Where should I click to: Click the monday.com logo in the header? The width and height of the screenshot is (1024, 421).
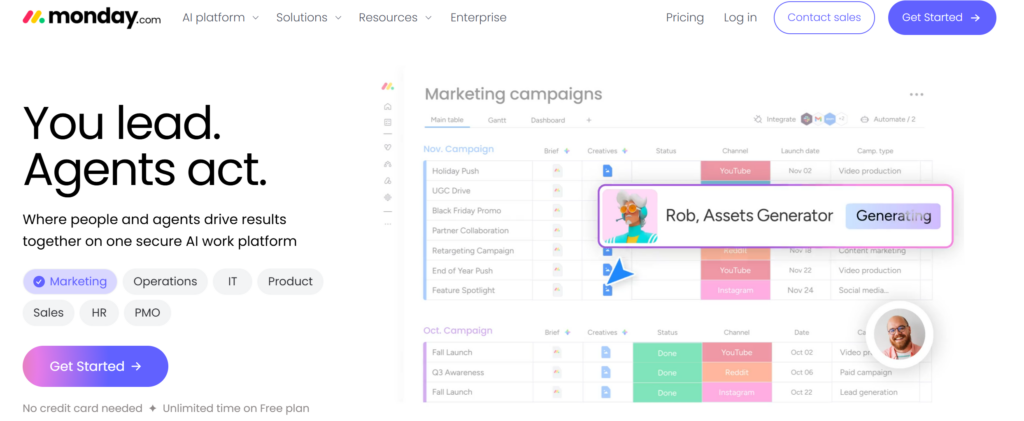click(91, 18)
